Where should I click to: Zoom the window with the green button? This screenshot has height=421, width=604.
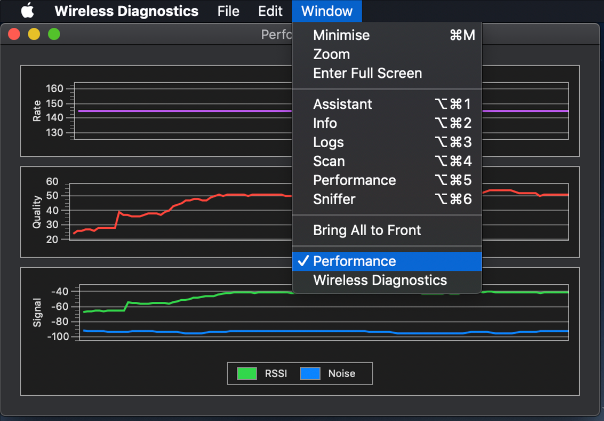[54, 34]
